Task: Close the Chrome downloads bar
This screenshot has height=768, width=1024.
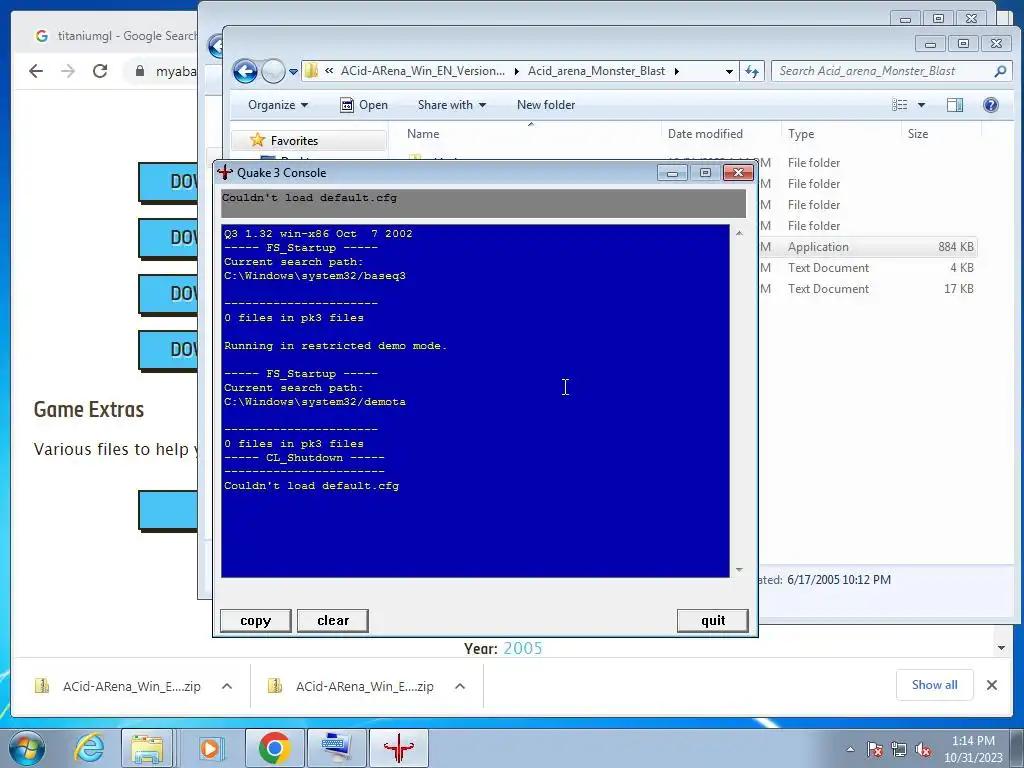Action: [x=991, y=685]
